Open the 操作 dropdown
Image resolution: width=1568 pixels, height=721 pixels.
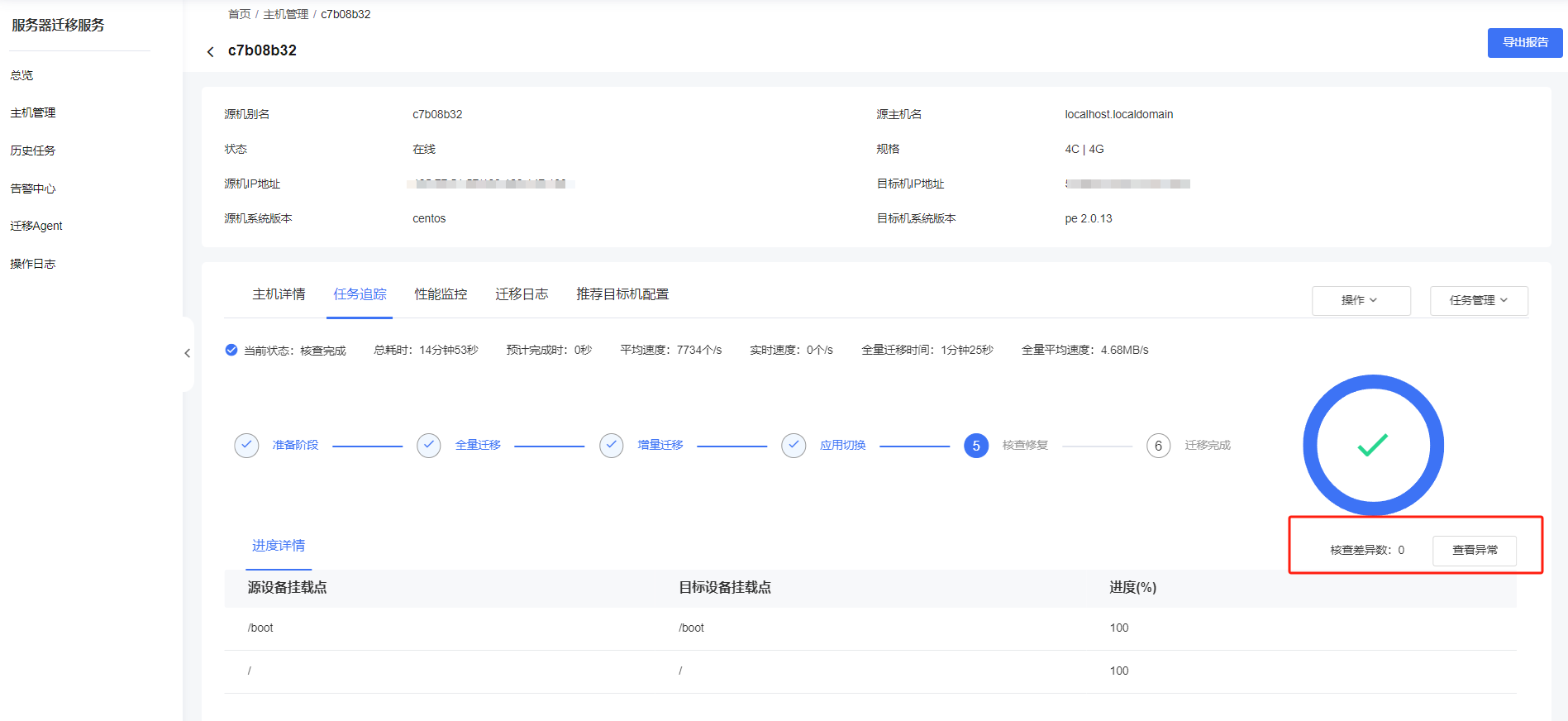click(x=1361, y=300)
